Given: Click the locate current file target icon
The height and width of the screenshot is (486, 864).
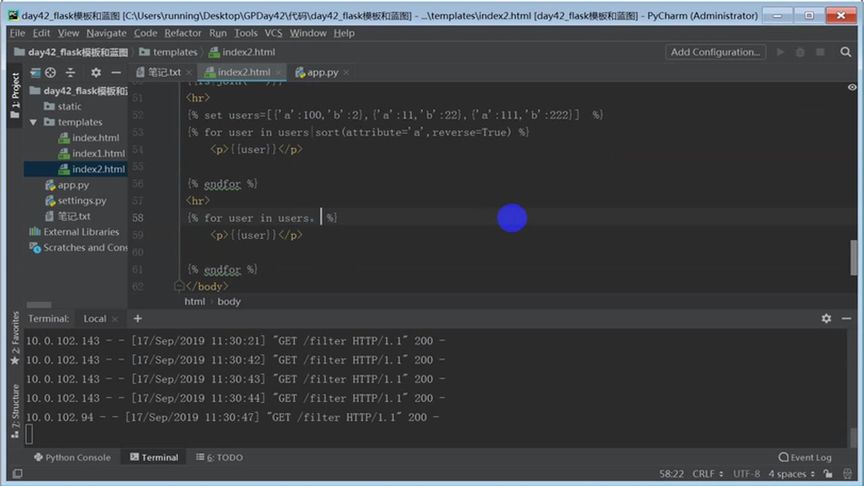Looking at the screenshot, I should coord(50,72).
